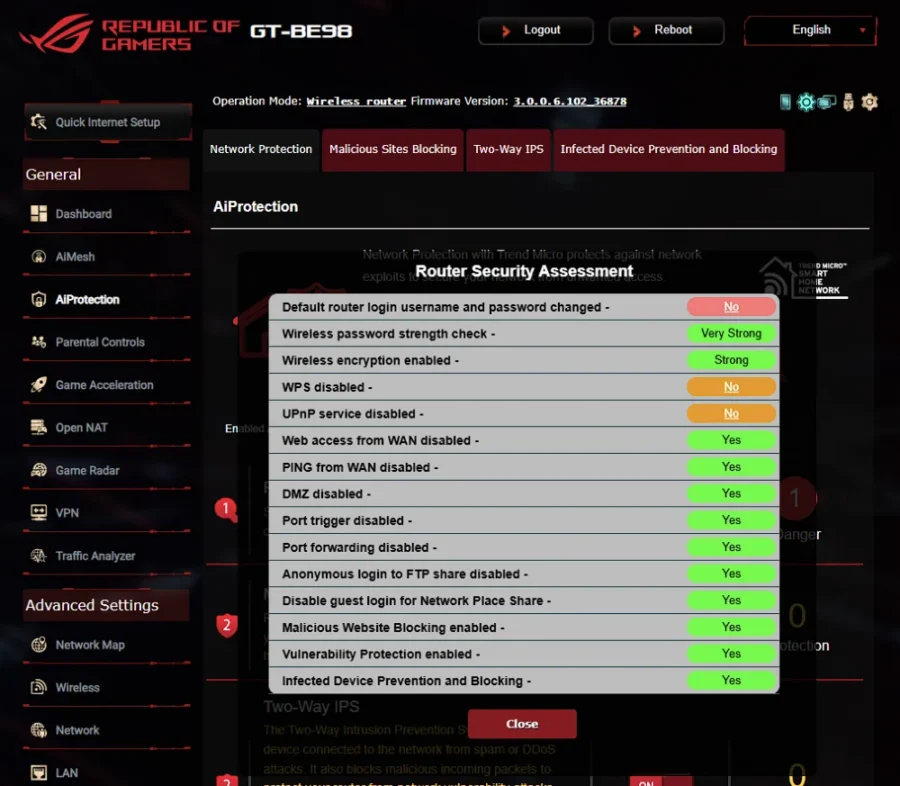Open Game Acceleration rocket icon
Image resolution: width=900 pixels, height=786 pixels.
38,385
